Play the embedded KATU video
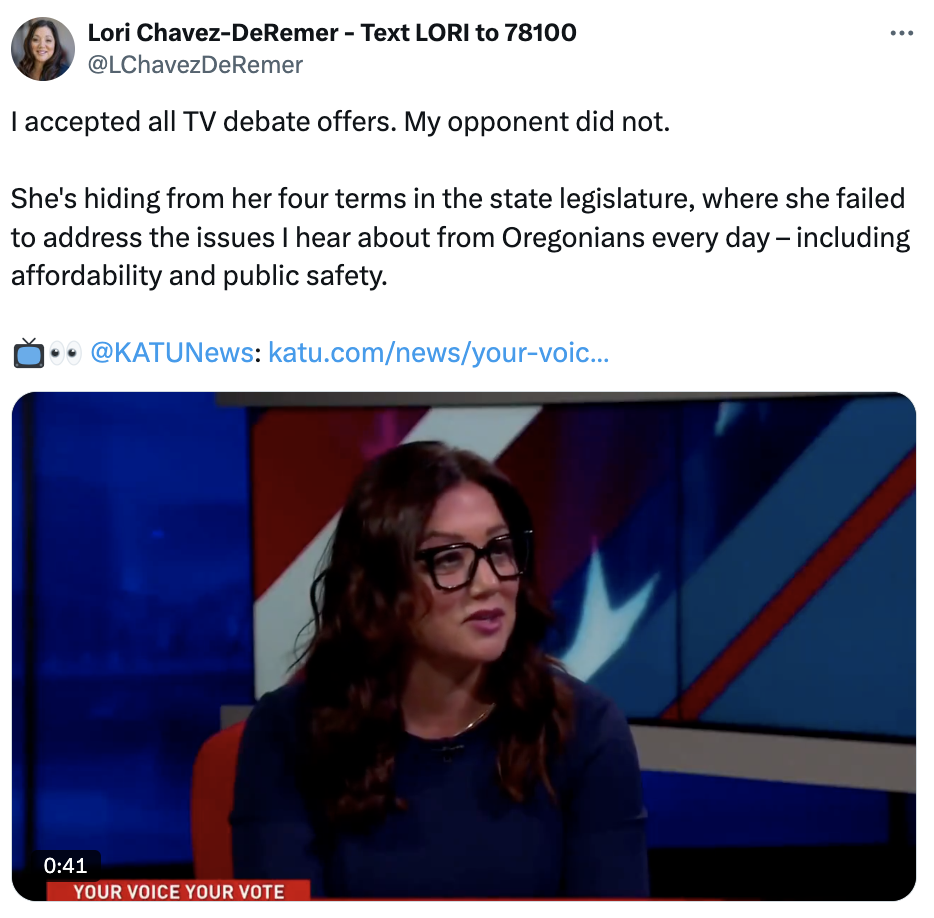This screenshot has width=934, height=918. tap(463, 646)
